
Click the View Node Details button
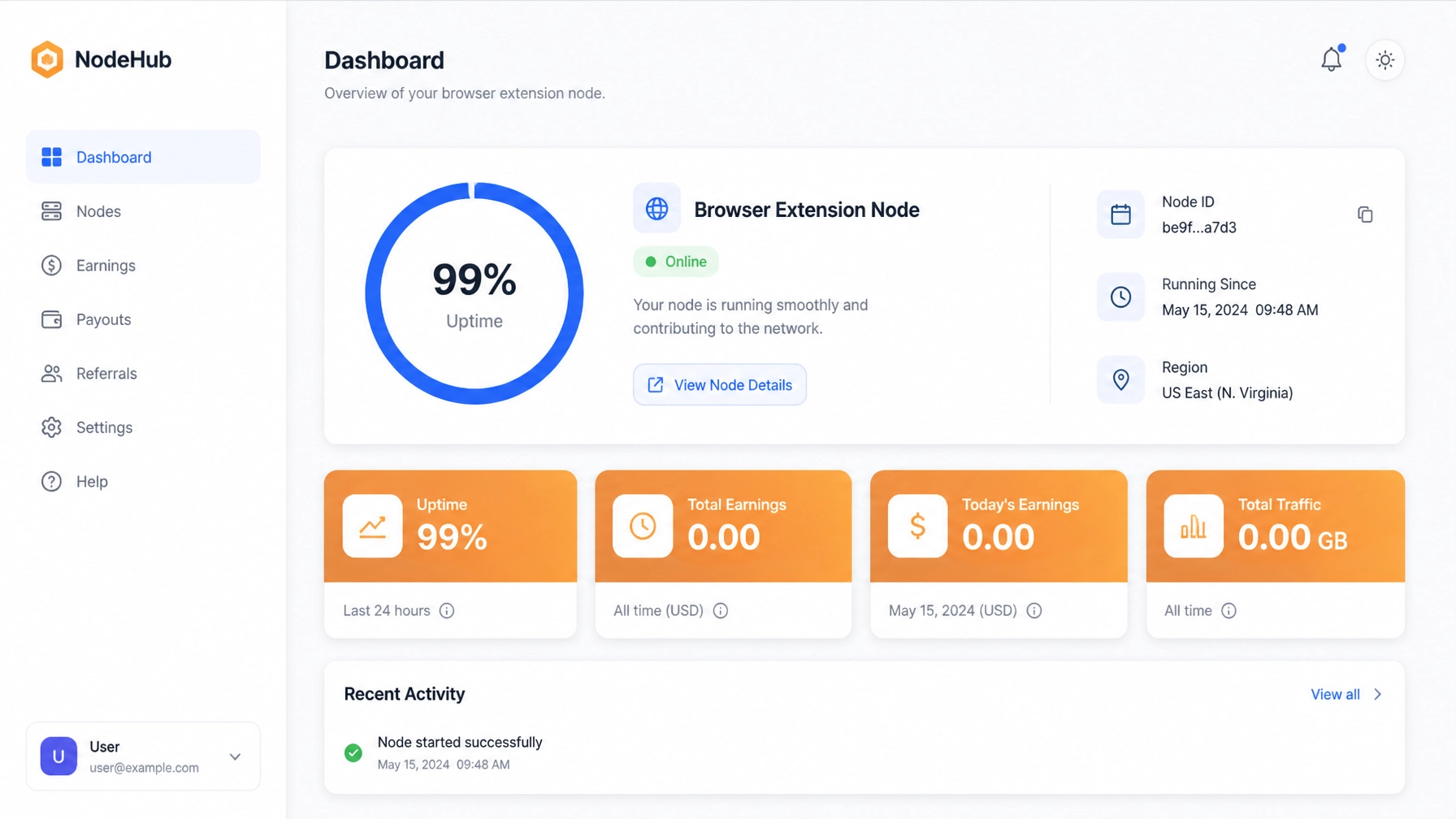720,385
